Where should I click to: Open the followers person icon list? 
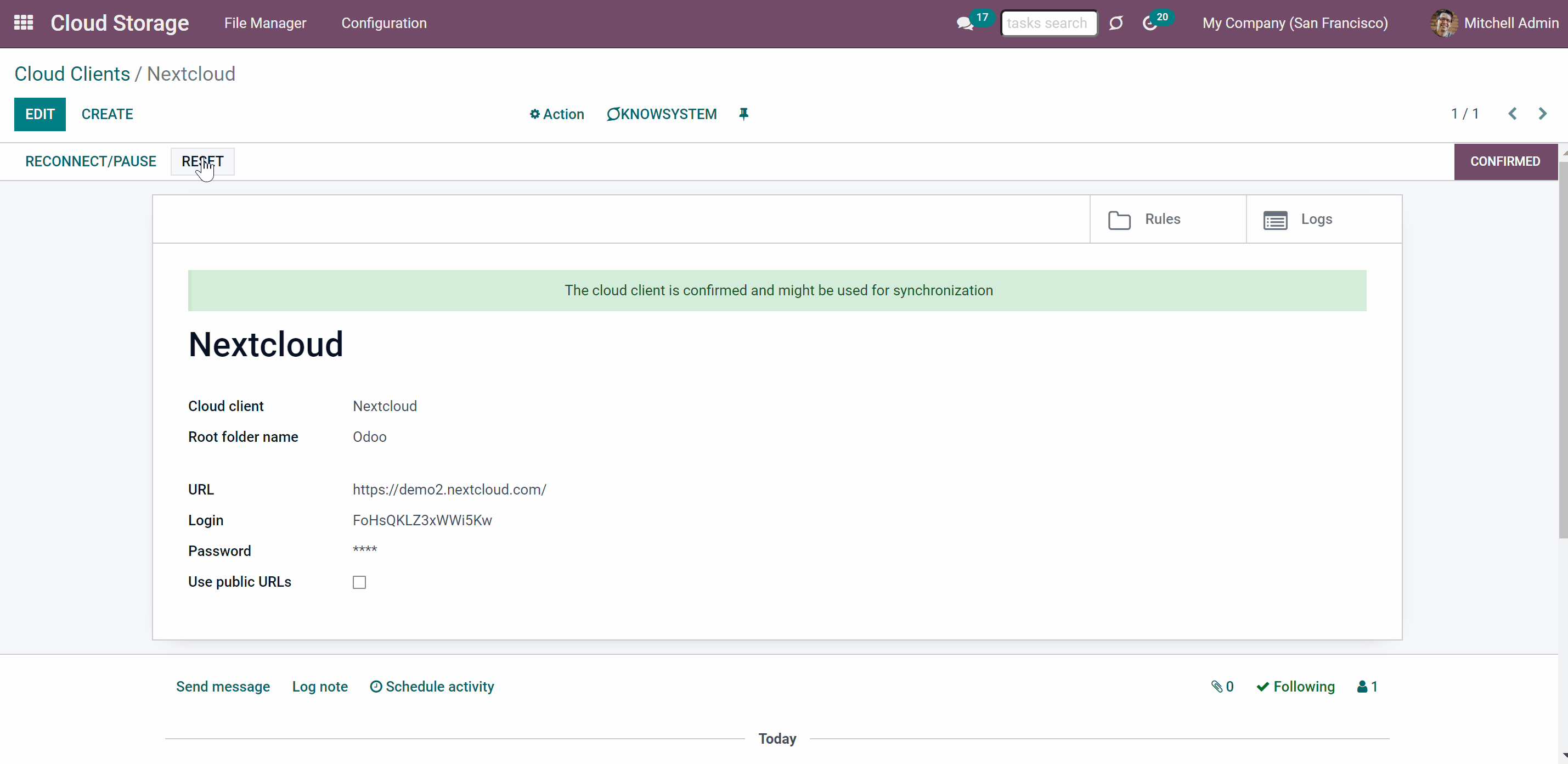(1367, 687)
